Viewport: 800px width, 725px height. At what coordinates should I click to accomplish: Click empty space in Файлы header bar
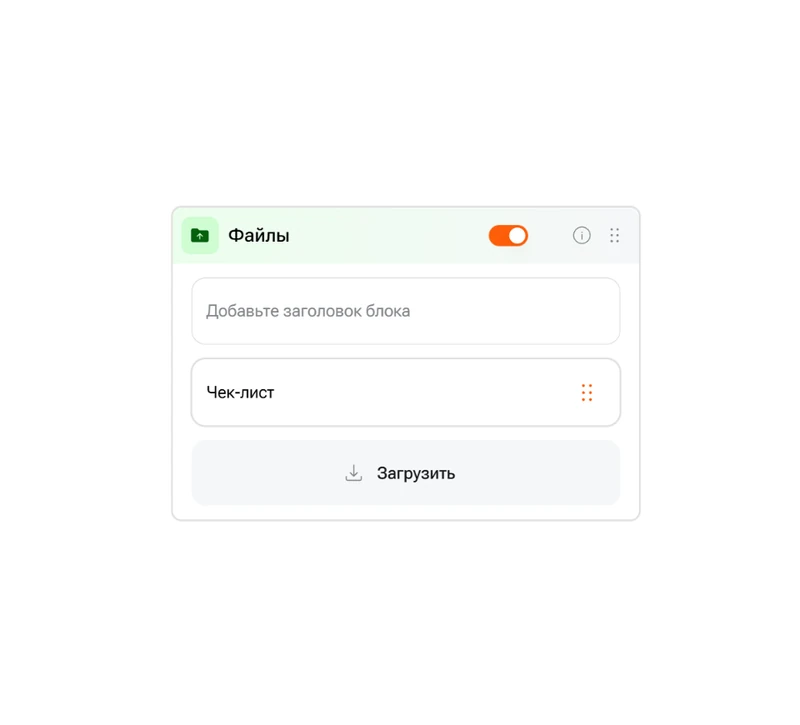tap(388, 235)
